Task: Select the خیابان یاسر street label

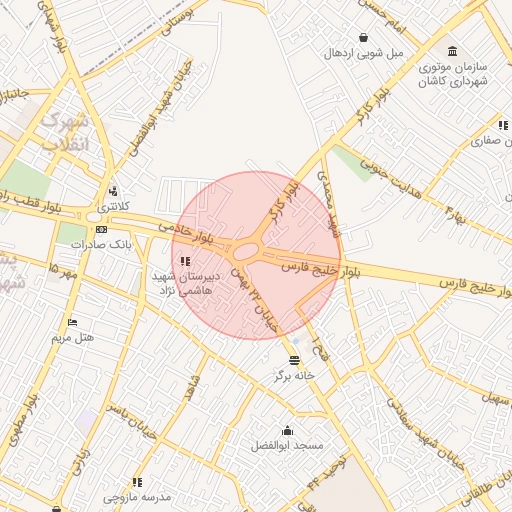Action: pos(131,422)
